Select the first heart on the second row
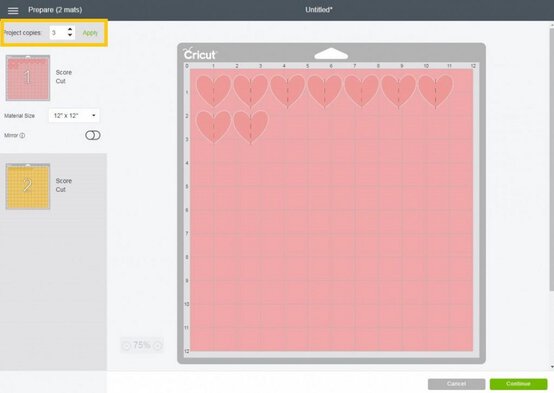The image size is (554, 393). [x=213, y=126]
